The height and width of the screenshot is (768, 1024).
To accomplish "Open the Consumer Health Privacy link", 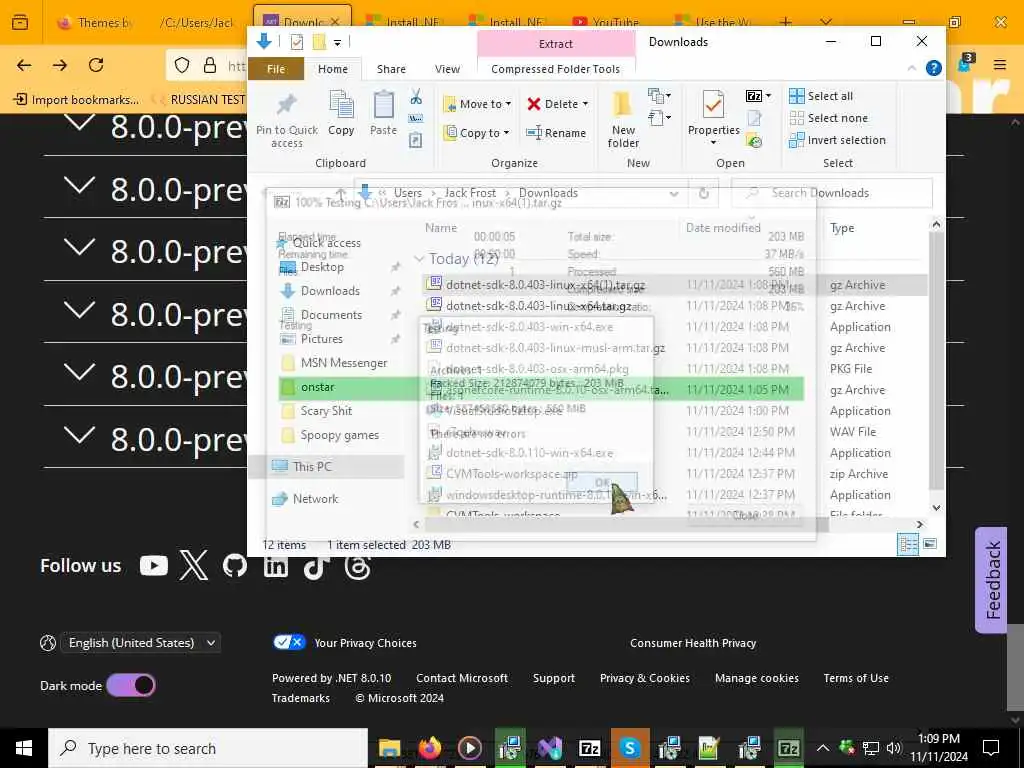I will click(693, 643).
